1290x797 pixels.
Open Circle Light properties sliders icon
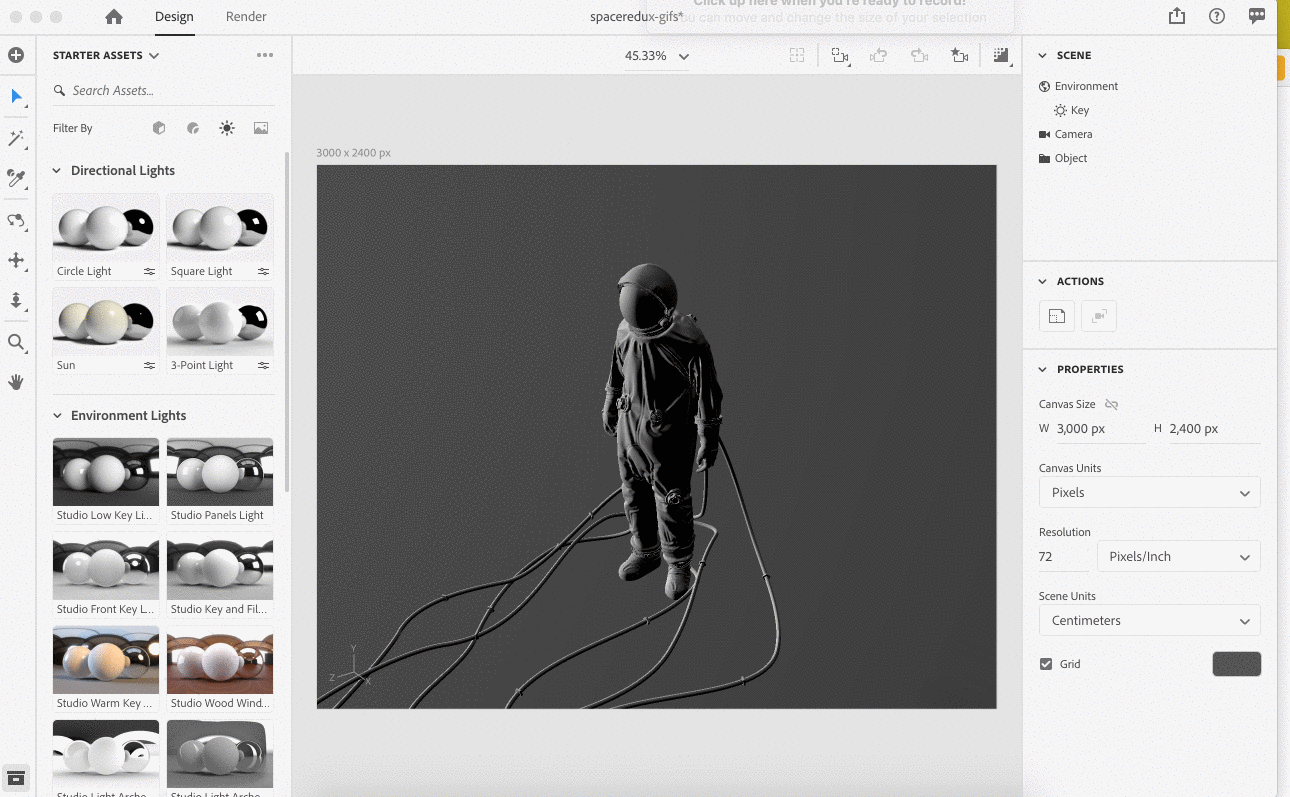coord(149,271)
